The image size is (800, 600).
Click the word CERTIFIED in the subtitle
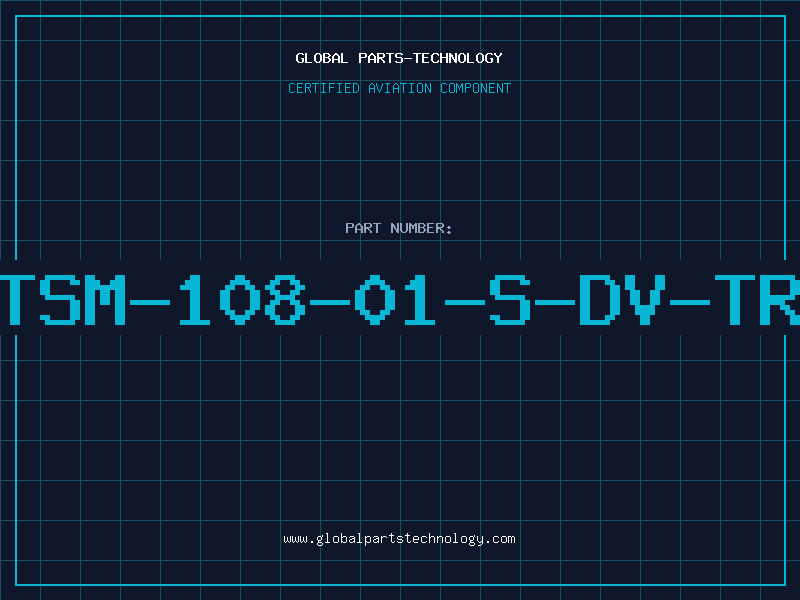click(x=324, y=88)
